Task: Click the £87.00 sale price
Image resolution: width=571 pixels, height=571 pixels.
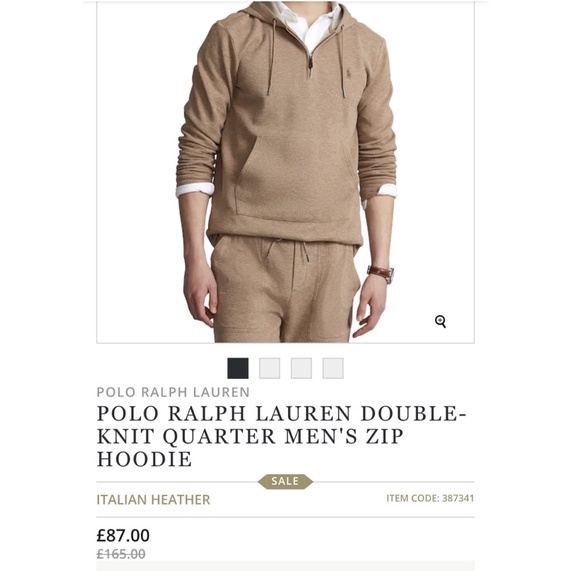Action: coord(123,535)
